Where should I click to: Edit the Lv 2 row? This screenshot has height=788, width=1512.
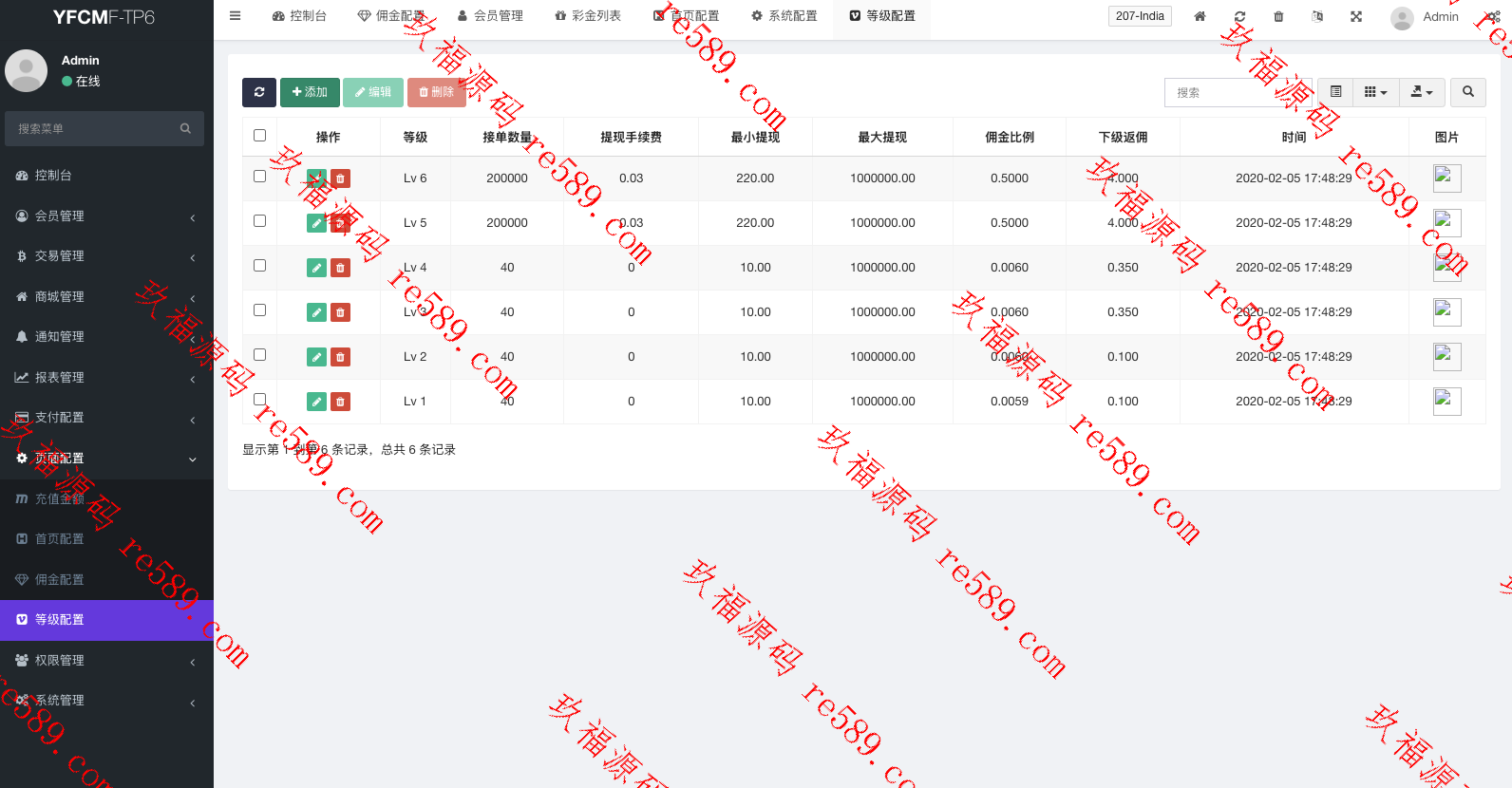click(316, 357)
